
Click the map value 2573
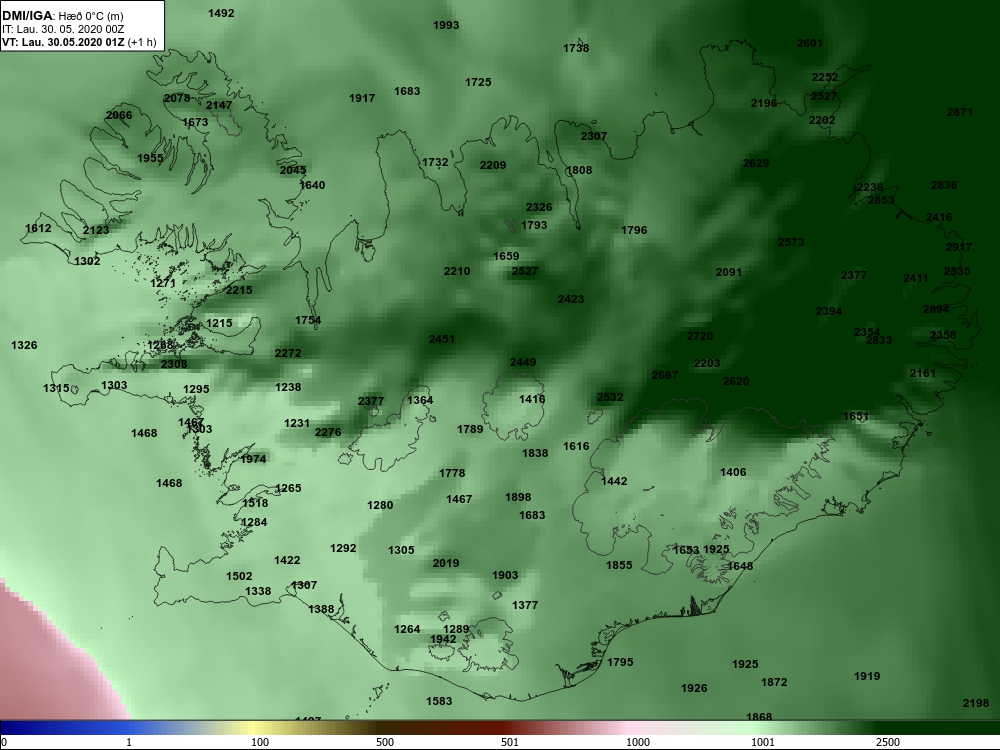[791, 242]
